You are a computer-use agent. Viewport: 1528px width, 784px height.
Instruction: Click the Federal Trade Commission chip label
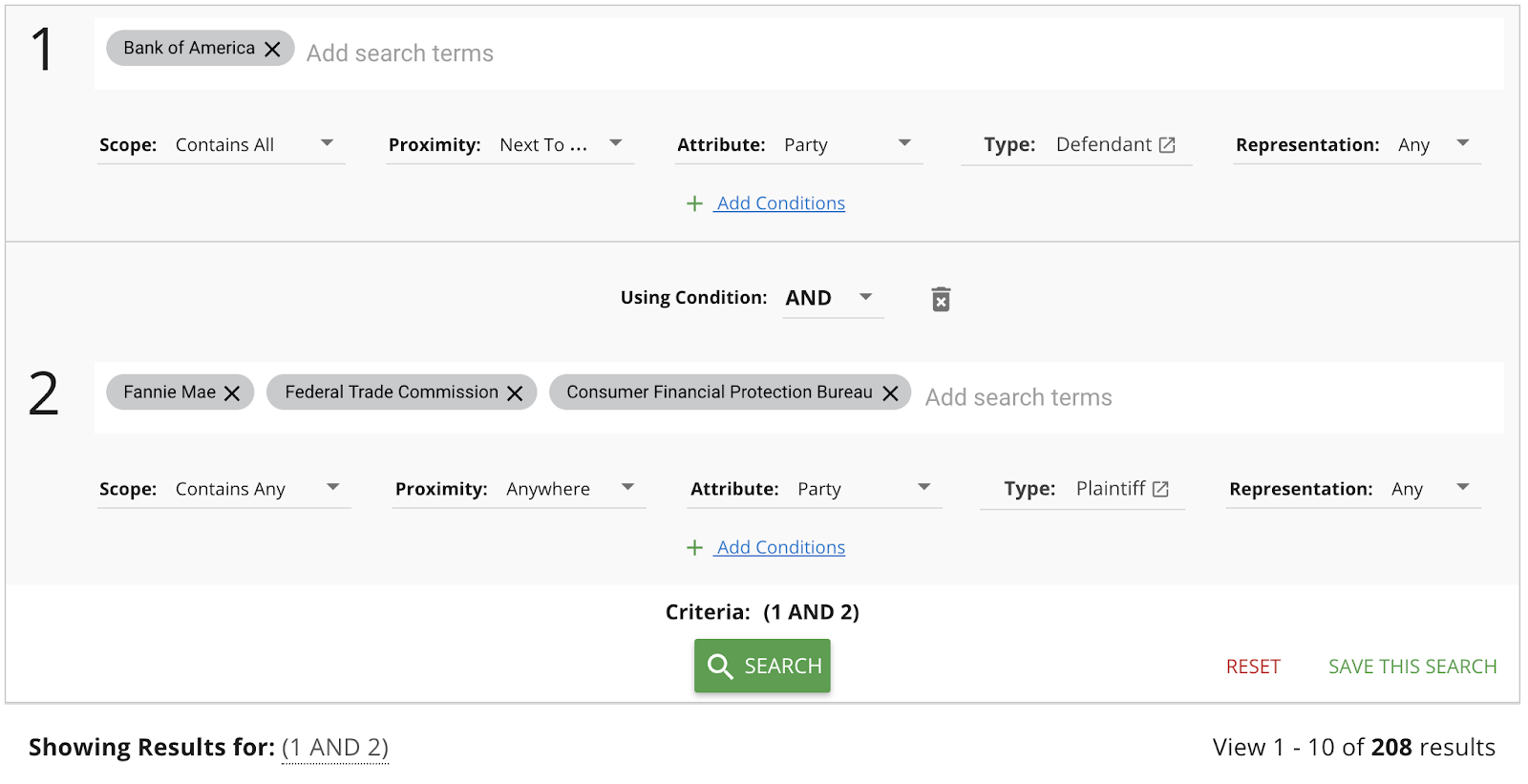pyautogui.click(x=392, y=392)
